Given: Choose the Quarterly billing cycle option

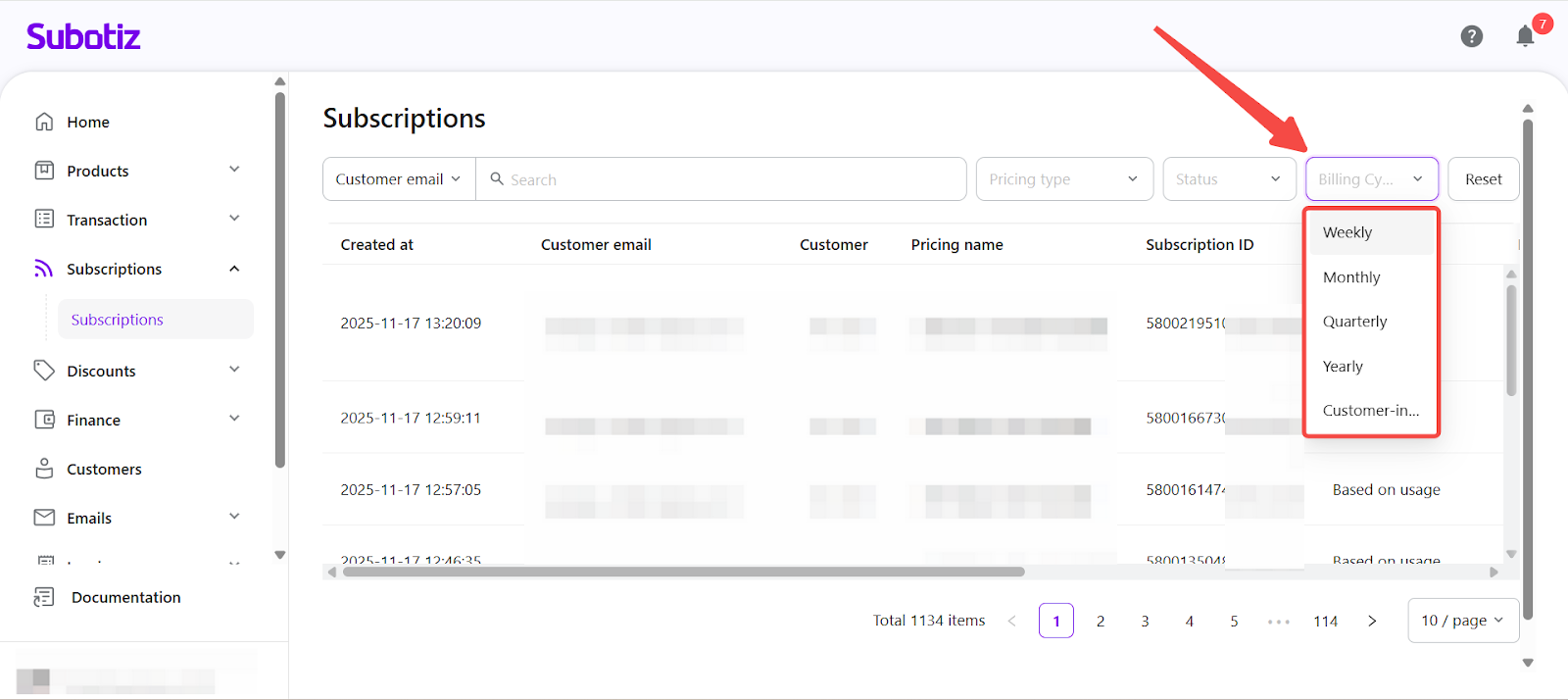Looking at the screenshot, I should coord(1354,322).
